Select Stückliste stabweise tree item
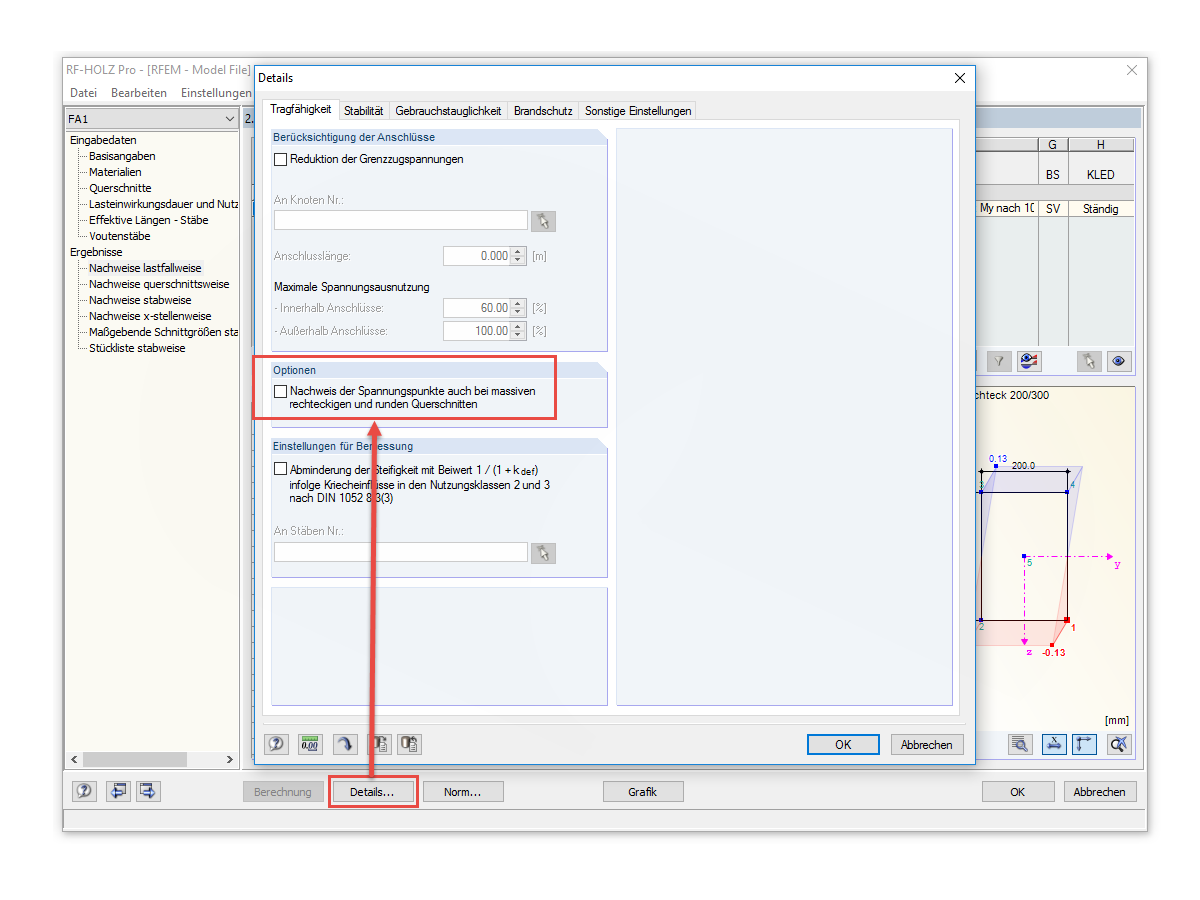The height and width of the screenshot is (900, 1200). coord(137,348)
